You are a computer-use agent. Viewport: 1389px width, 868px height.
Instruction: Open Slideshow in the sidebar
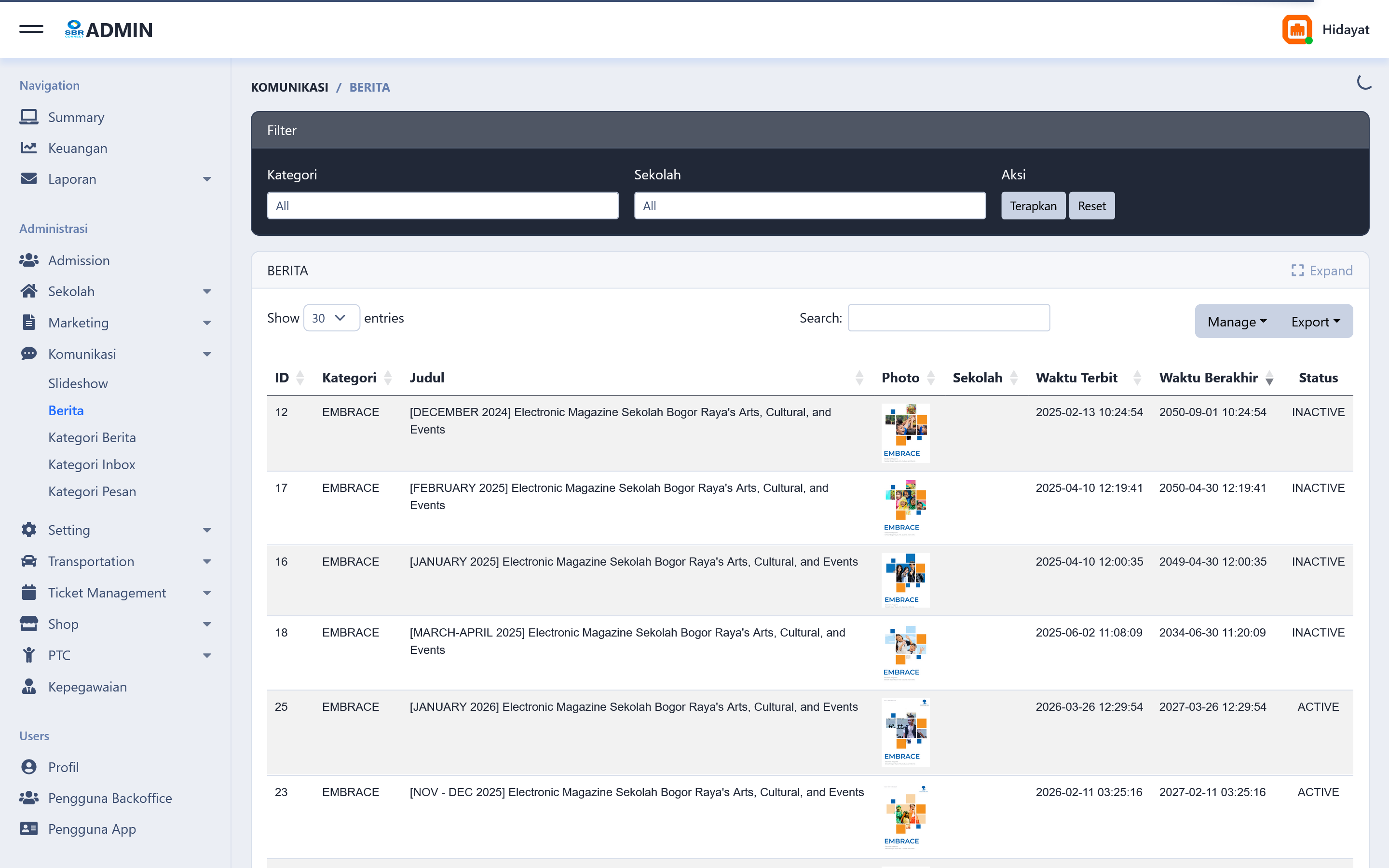click(78, 383)
